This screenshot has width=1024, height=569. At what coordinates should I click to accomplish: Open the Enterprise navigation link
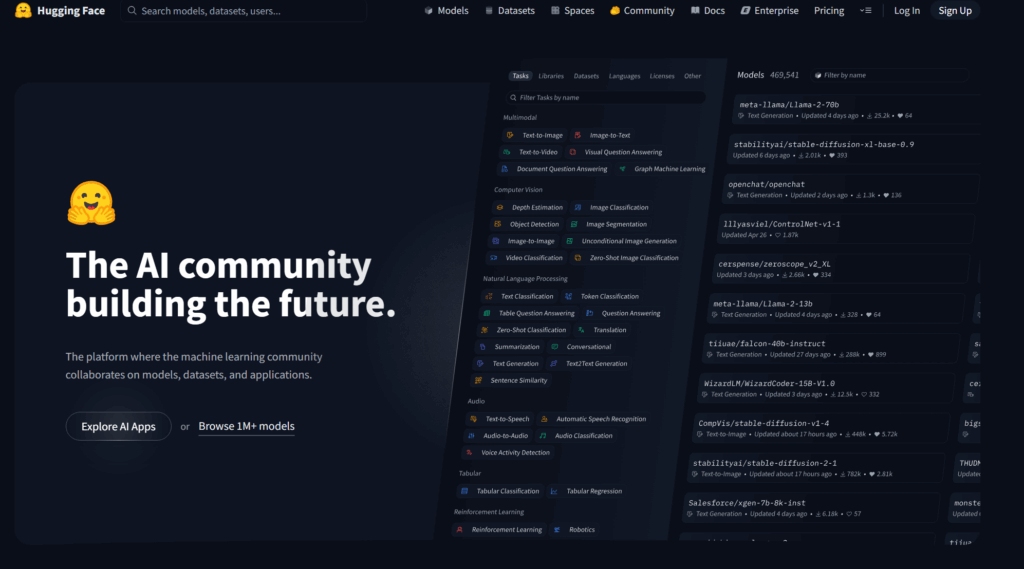click(x=769, y=10)
